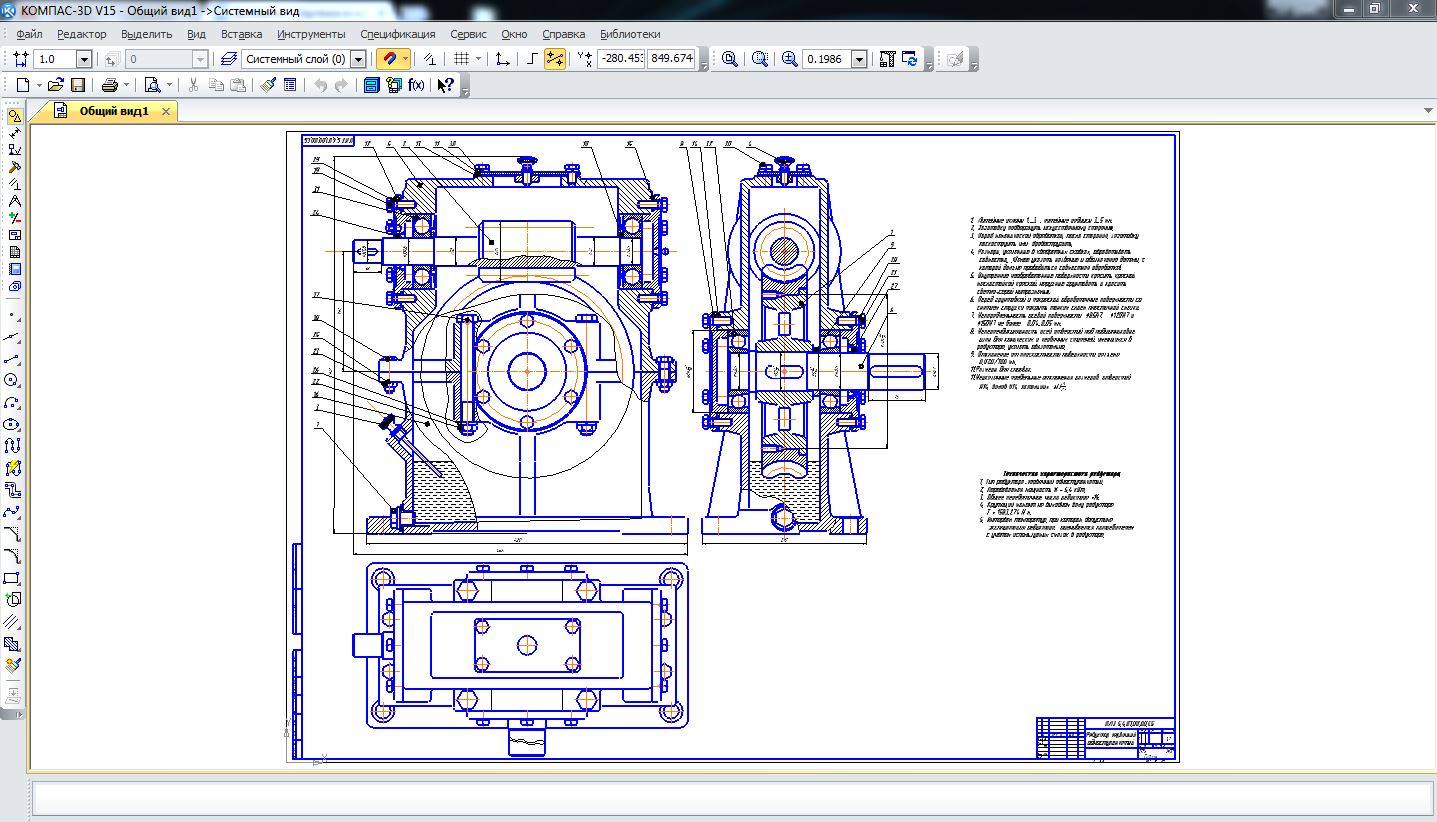Open the Вставка menu
Screen dimensions: 1437x822
click(x=241, y=33)
